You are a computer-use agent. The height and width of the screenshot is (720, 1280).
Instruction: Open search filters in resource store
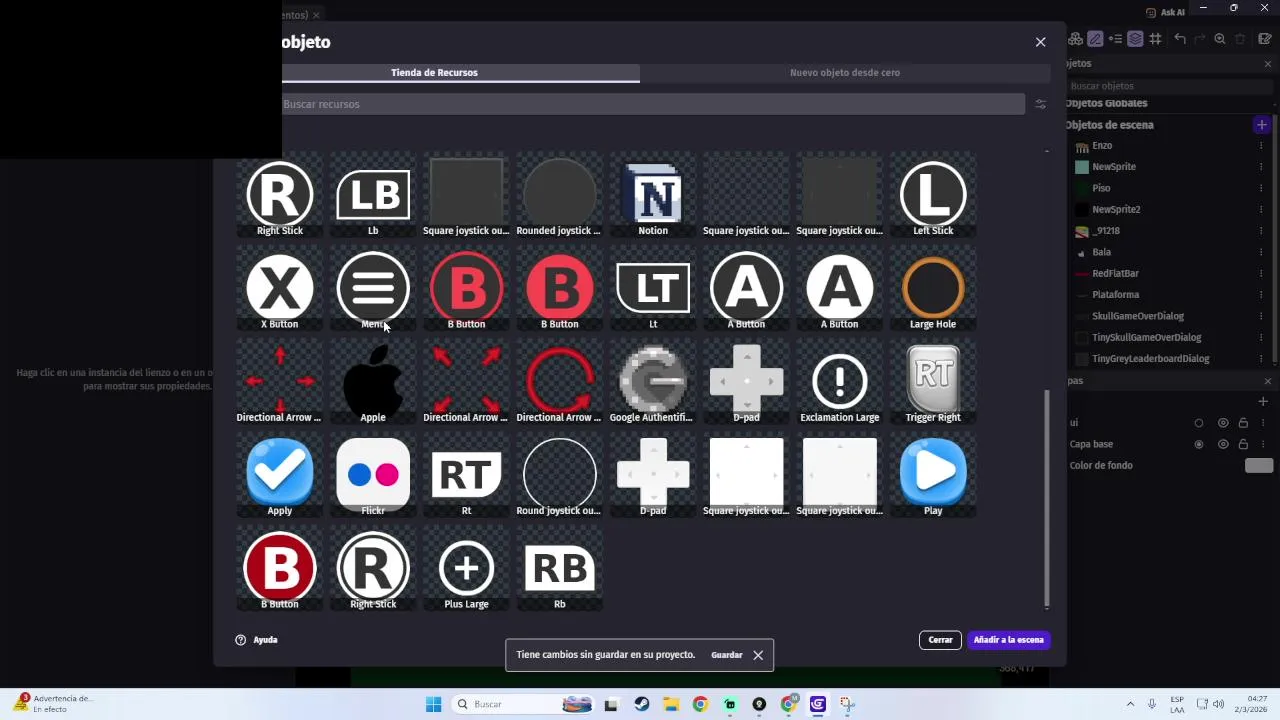pos(1040,104)
